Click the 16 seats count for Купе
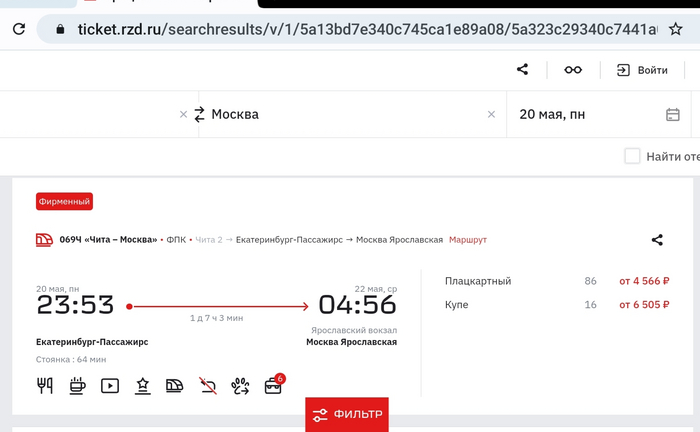 [591, 304]
